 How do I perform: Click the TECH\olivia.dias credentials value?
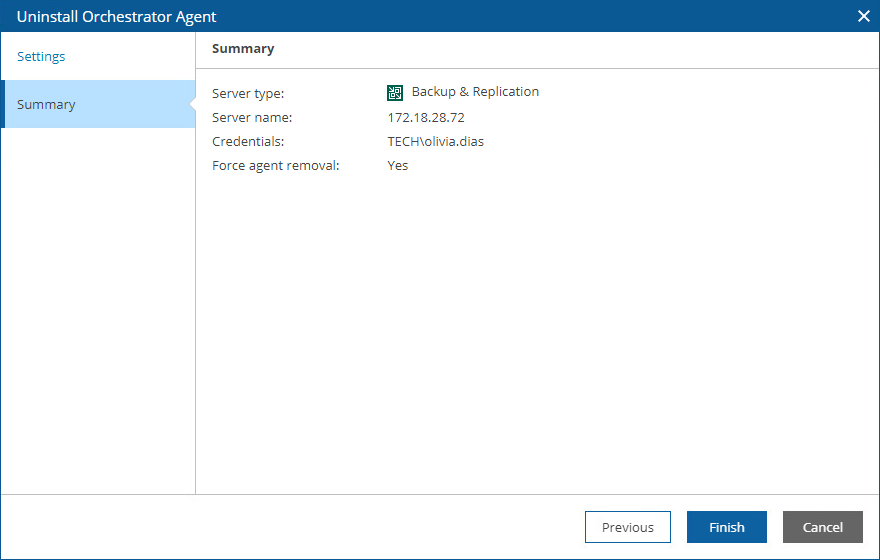[x=435, y=142]
